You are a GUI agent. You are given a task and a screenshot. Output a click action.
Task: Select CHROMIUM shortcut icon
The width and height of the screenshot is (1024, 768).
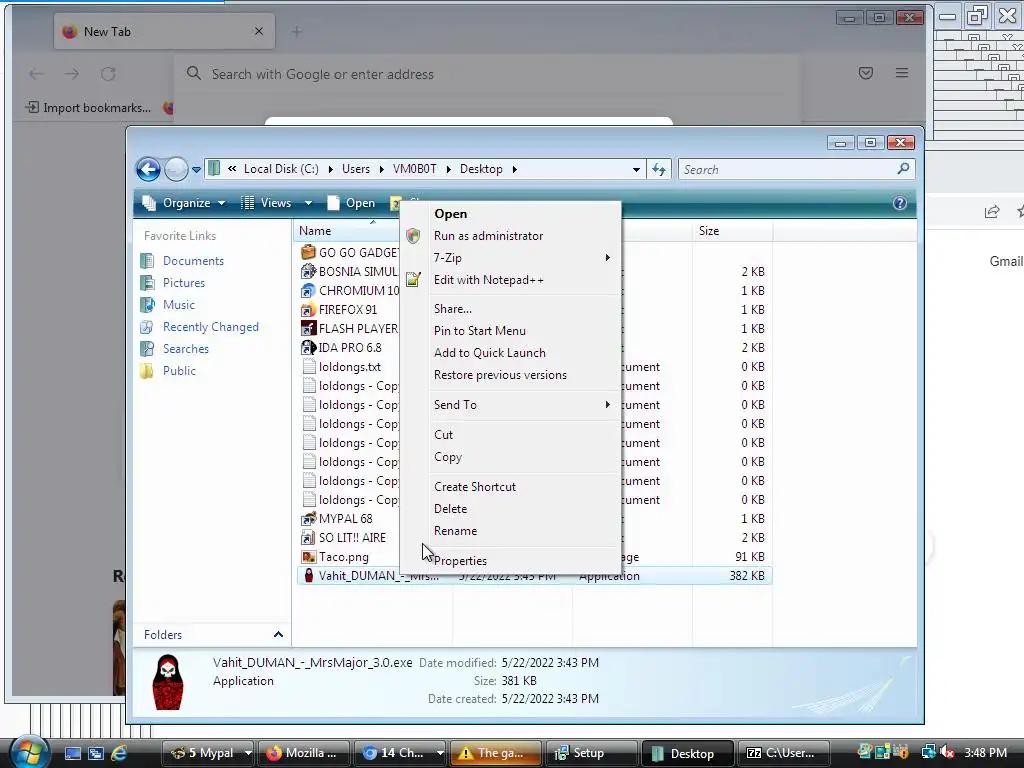[308, 290]
